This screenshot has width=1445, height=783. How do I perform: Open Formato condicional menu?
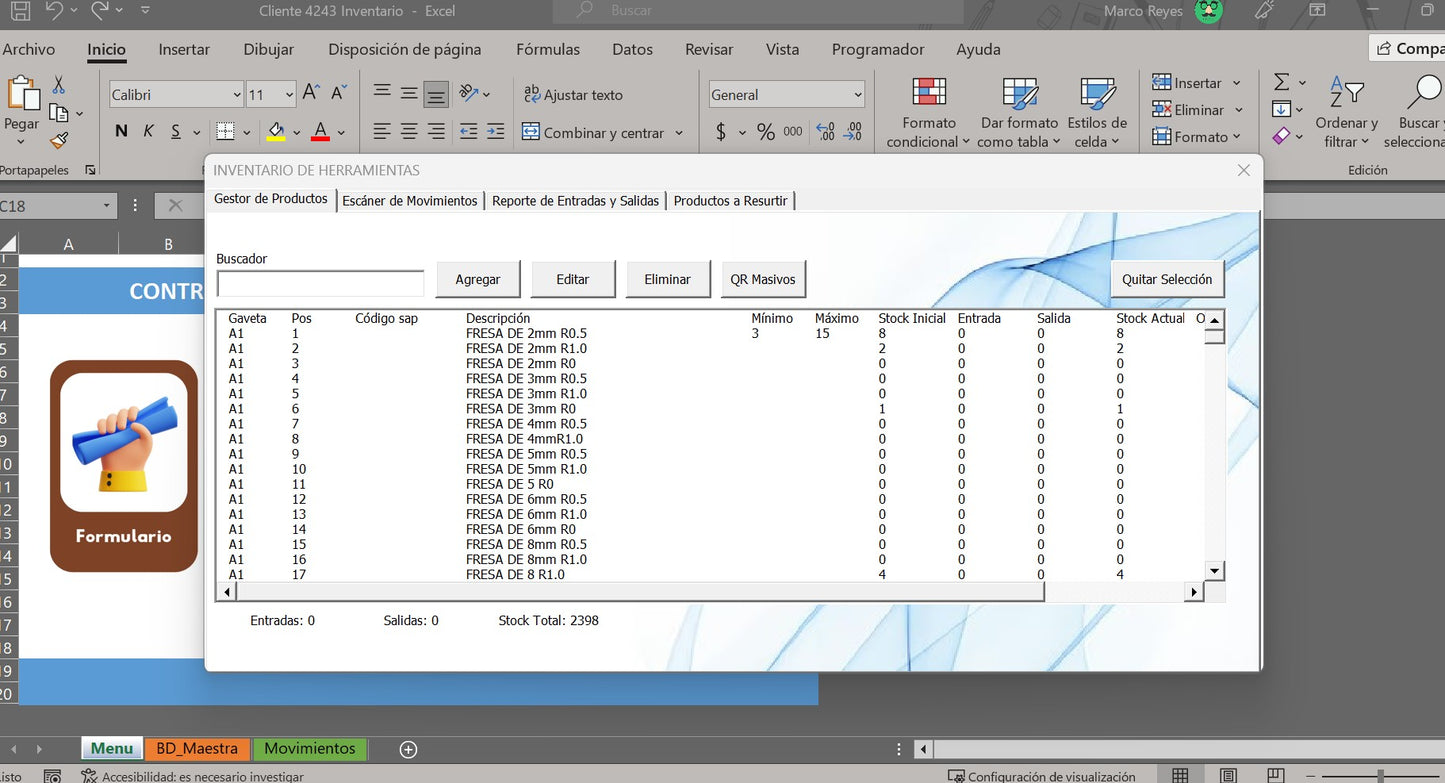coord(929,113)
